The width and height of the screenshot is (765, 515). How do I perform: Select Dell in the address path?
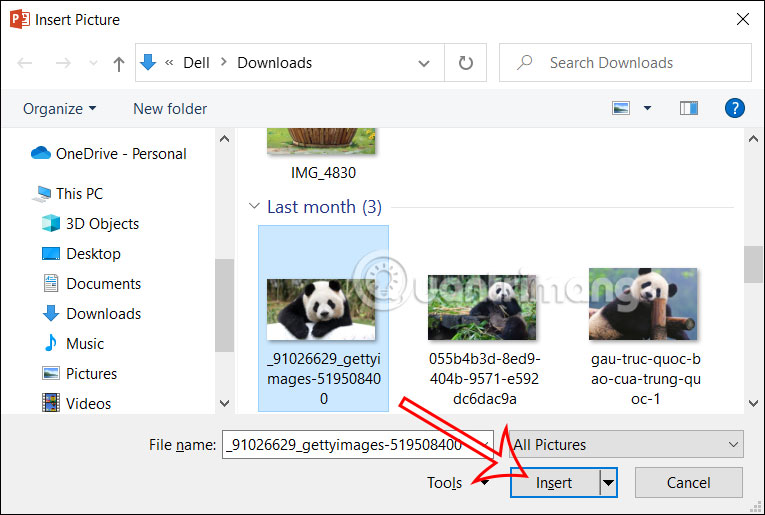(x=196, y=63)
